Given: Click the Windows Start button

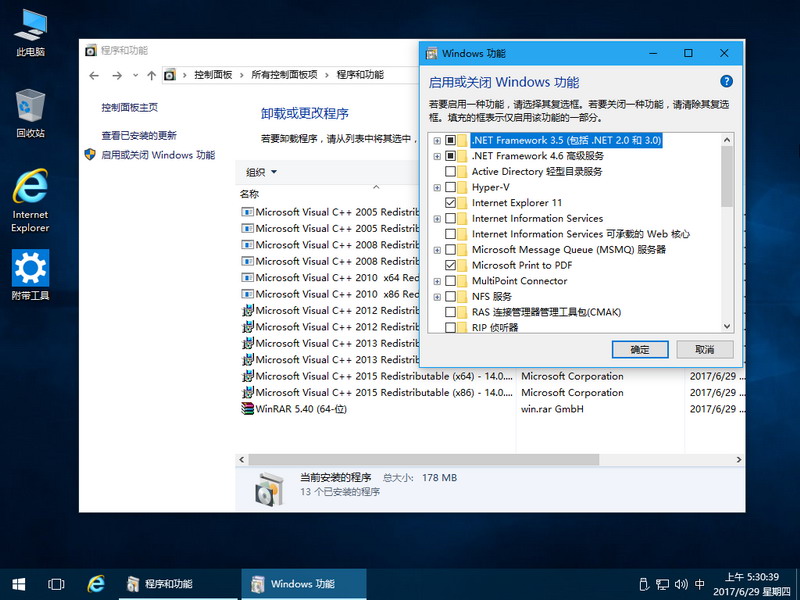Looking at the screenshot, I should tap(18, 584).
